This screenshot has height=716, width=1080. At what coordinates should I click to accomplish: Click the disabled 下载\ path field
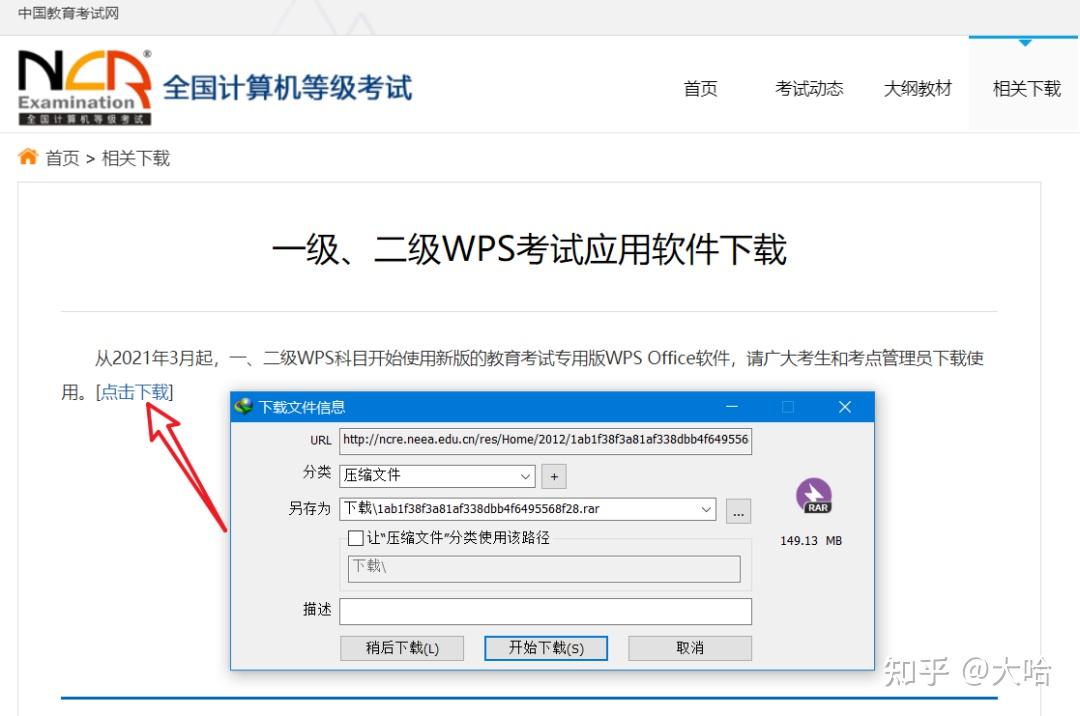click(x=544, y=568)
